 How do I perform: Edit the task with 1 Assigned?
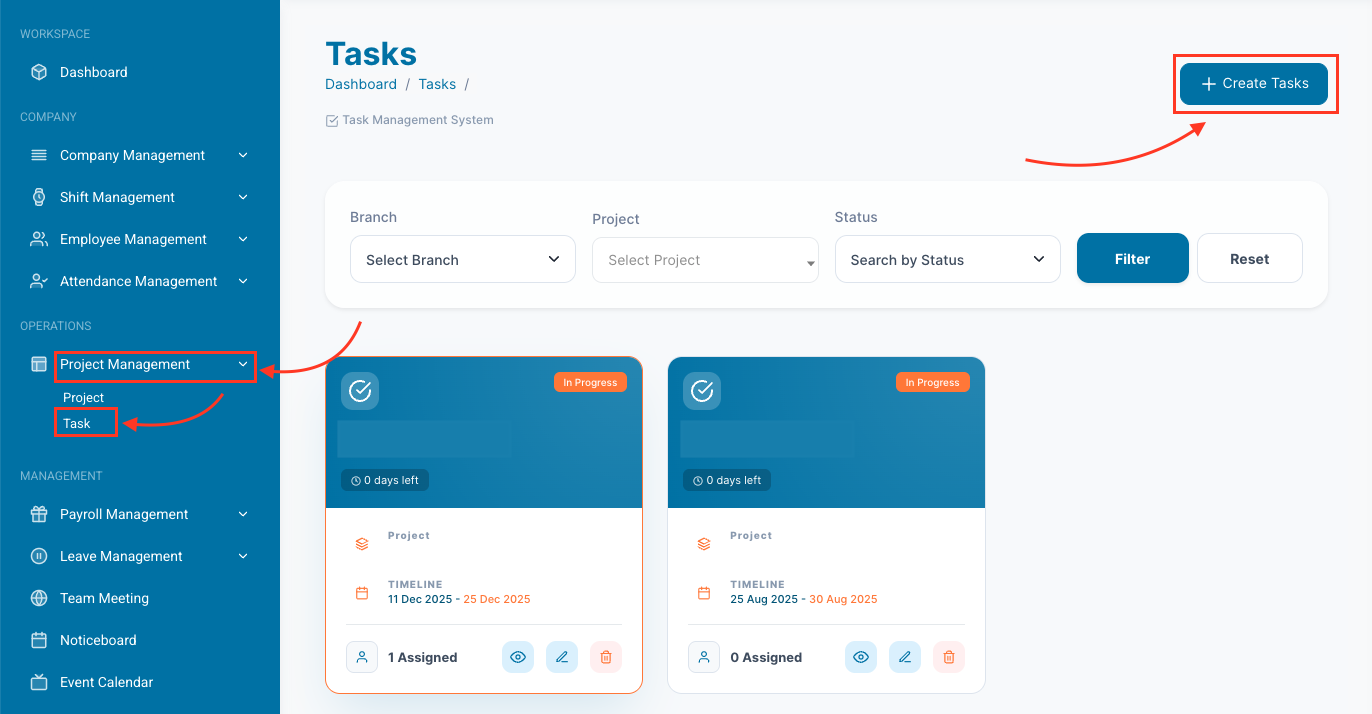[x=562, y=657]
